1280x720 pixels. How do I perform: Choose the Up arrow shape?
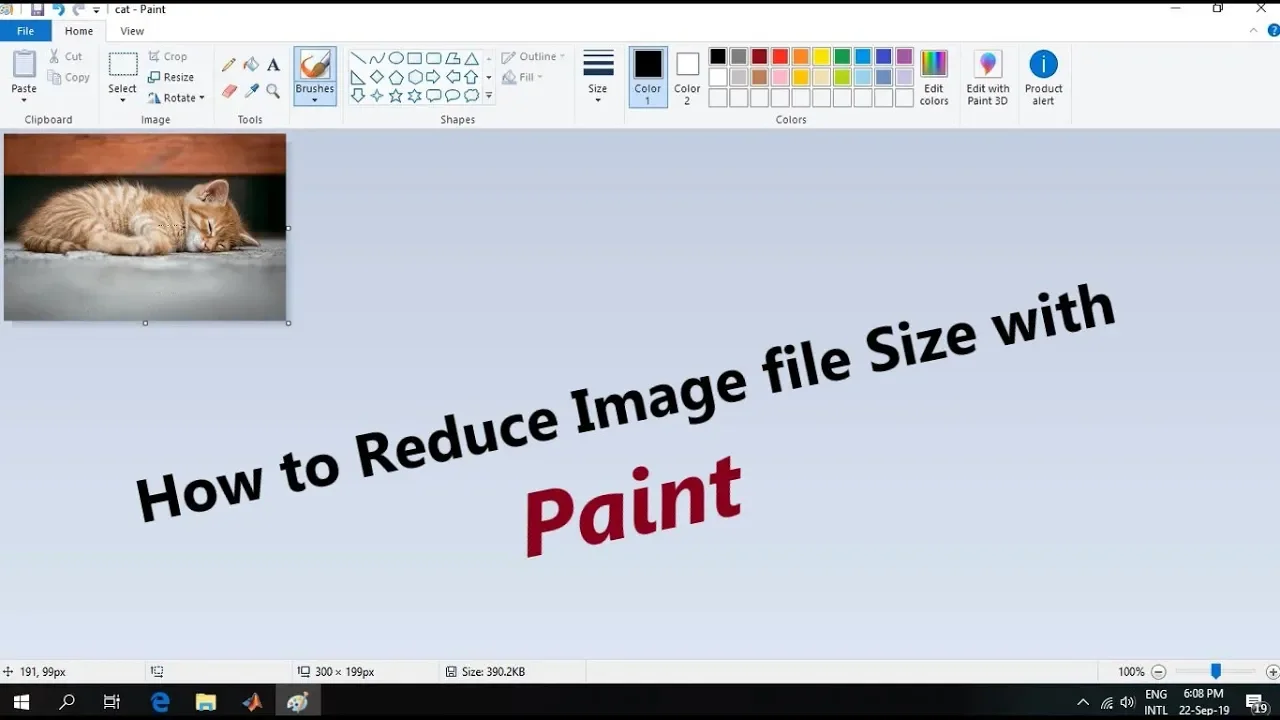[x=471, y=77]
